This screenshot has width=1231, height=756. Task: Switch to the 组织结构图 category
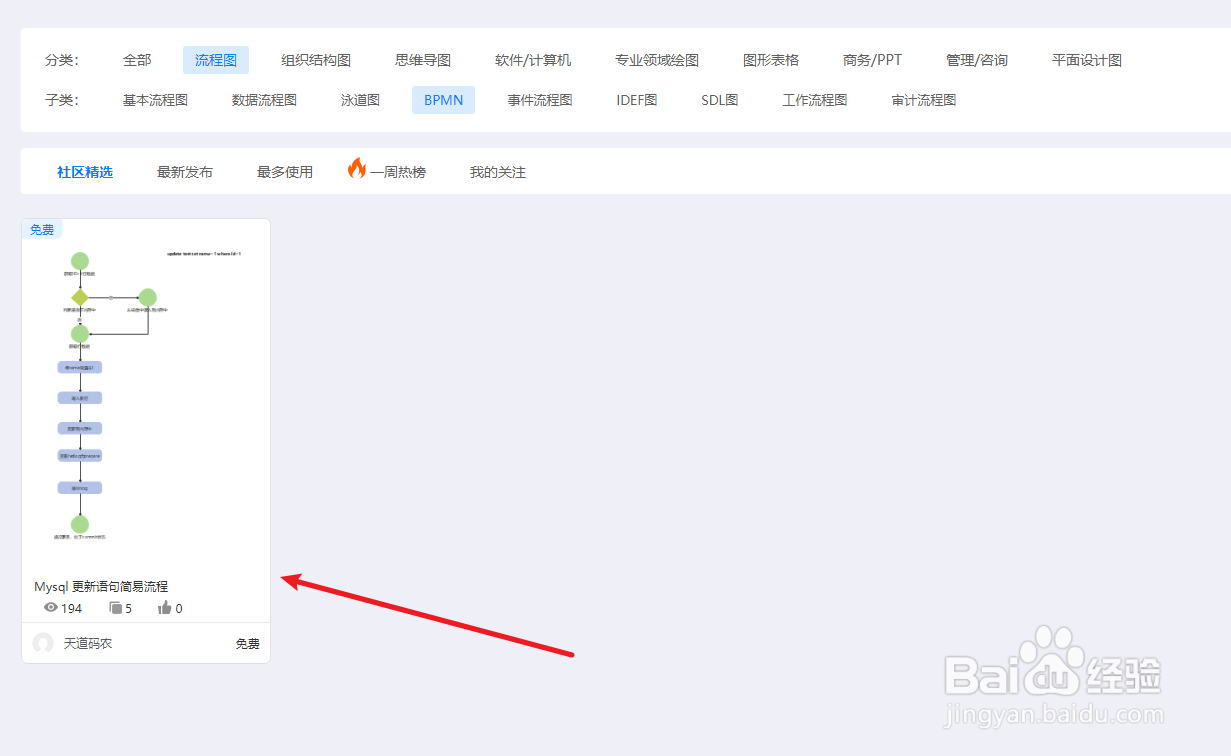(x=316, y=59)
